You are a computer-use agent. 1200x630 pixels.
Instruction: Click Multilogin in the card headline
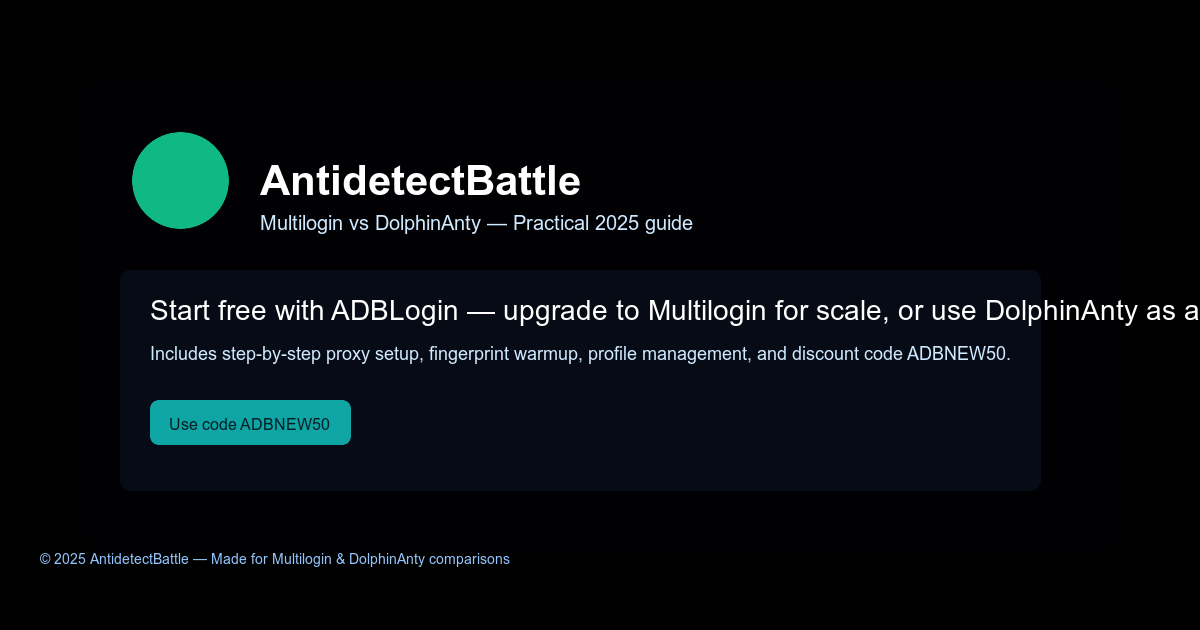pyautogui.click(x=708, y=311)
